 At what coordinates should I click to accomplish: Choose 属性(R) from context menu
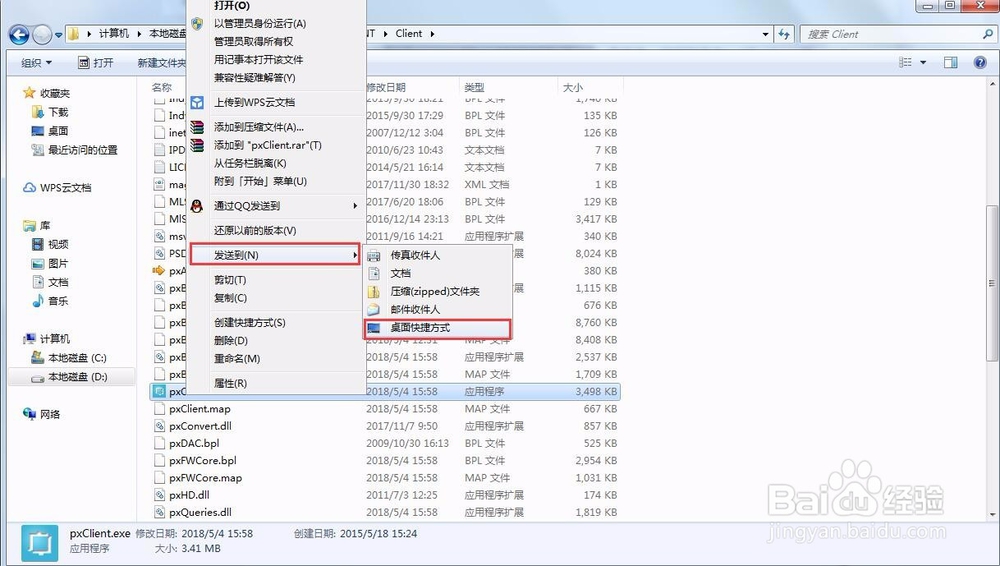coord(277,384)
